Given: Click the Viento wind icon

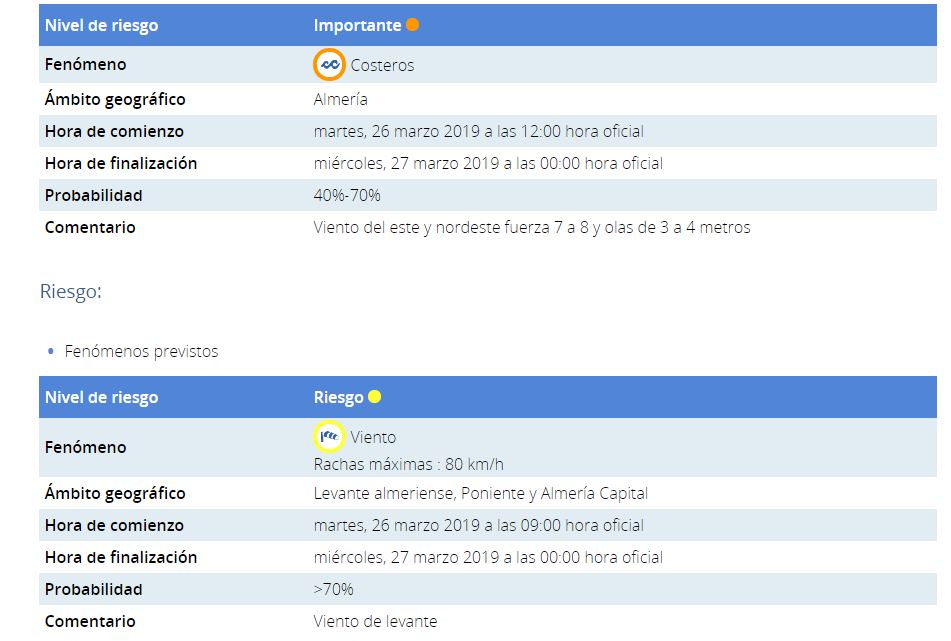Looking at the screenshot, I should point(329,436).
